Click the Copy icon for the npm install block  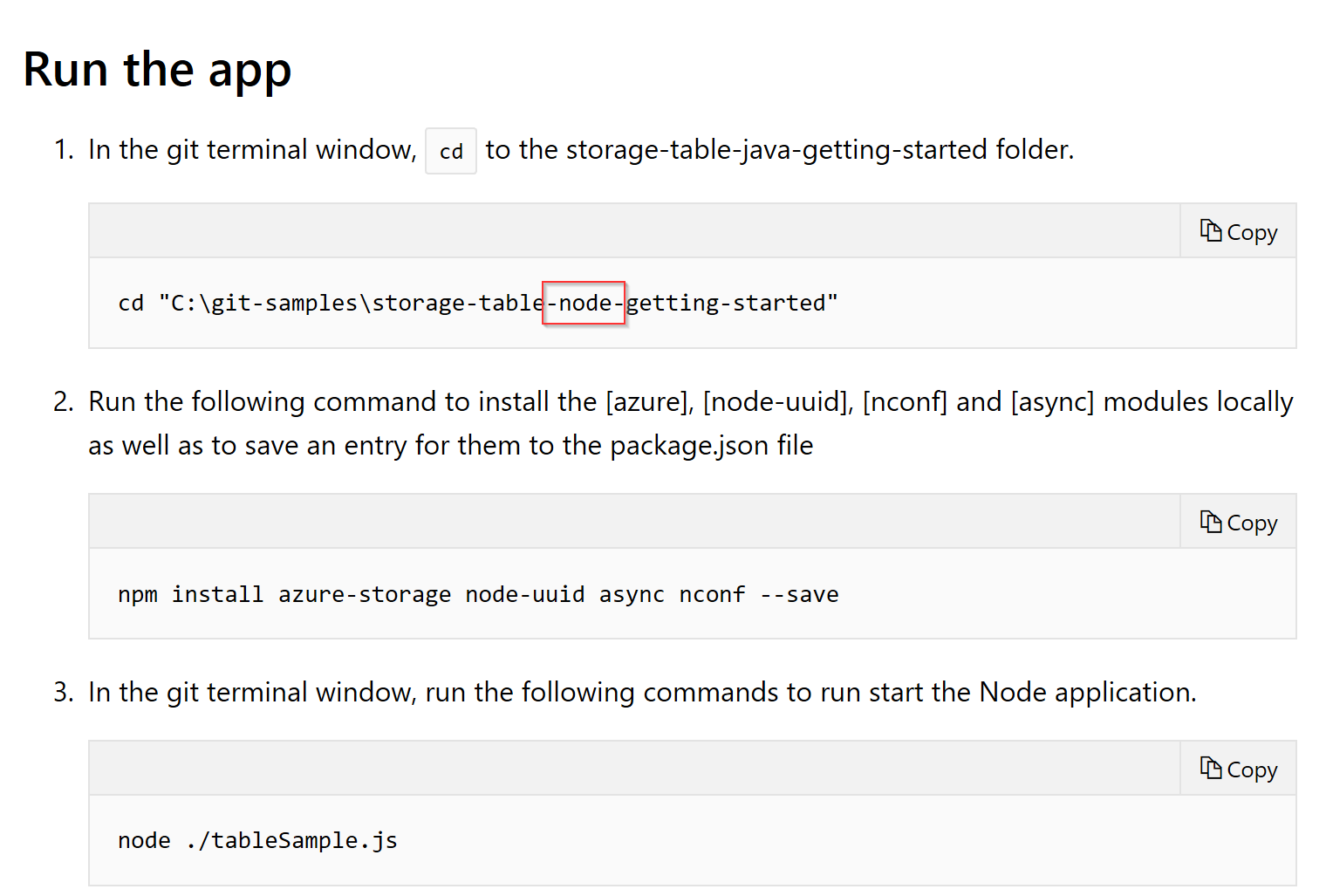(x=1213, y=521)
